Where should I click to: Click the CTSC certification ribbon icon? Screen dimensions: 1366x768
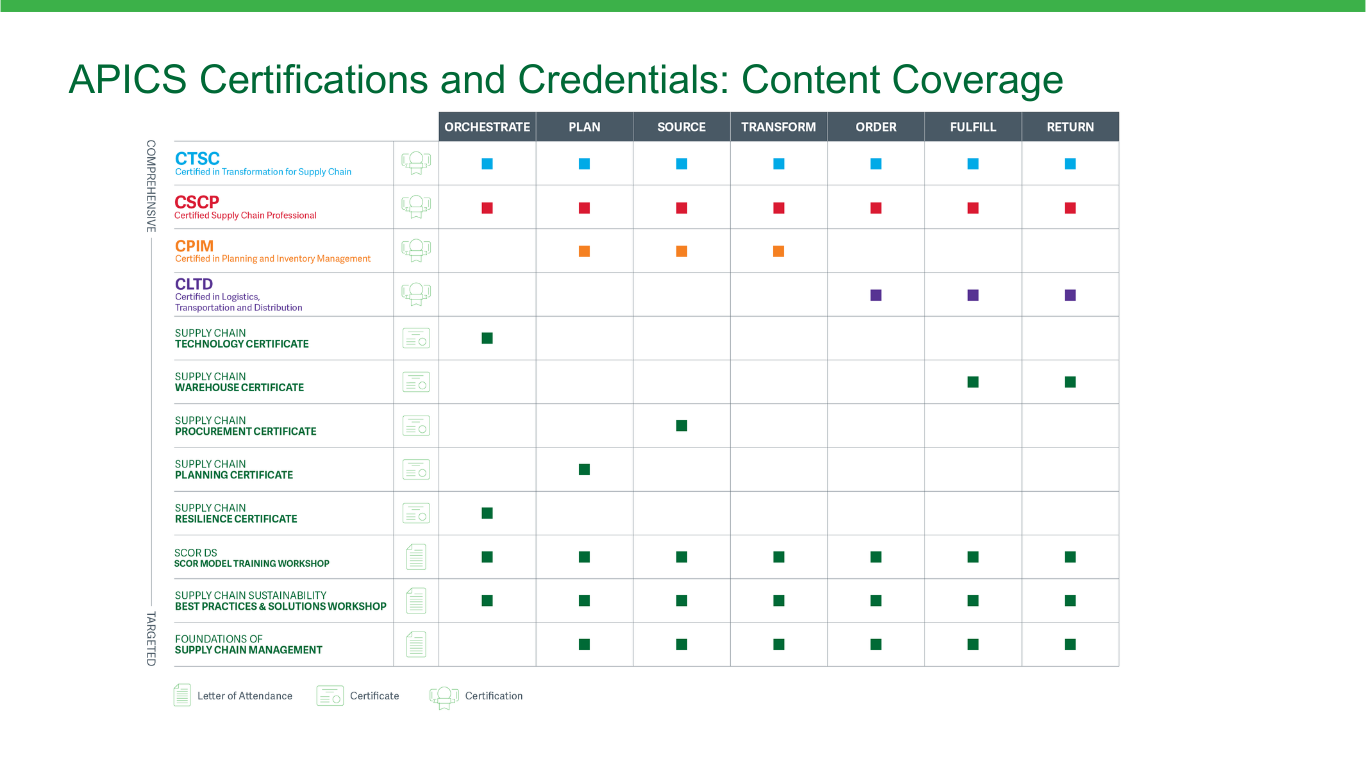tap(416, 163)
